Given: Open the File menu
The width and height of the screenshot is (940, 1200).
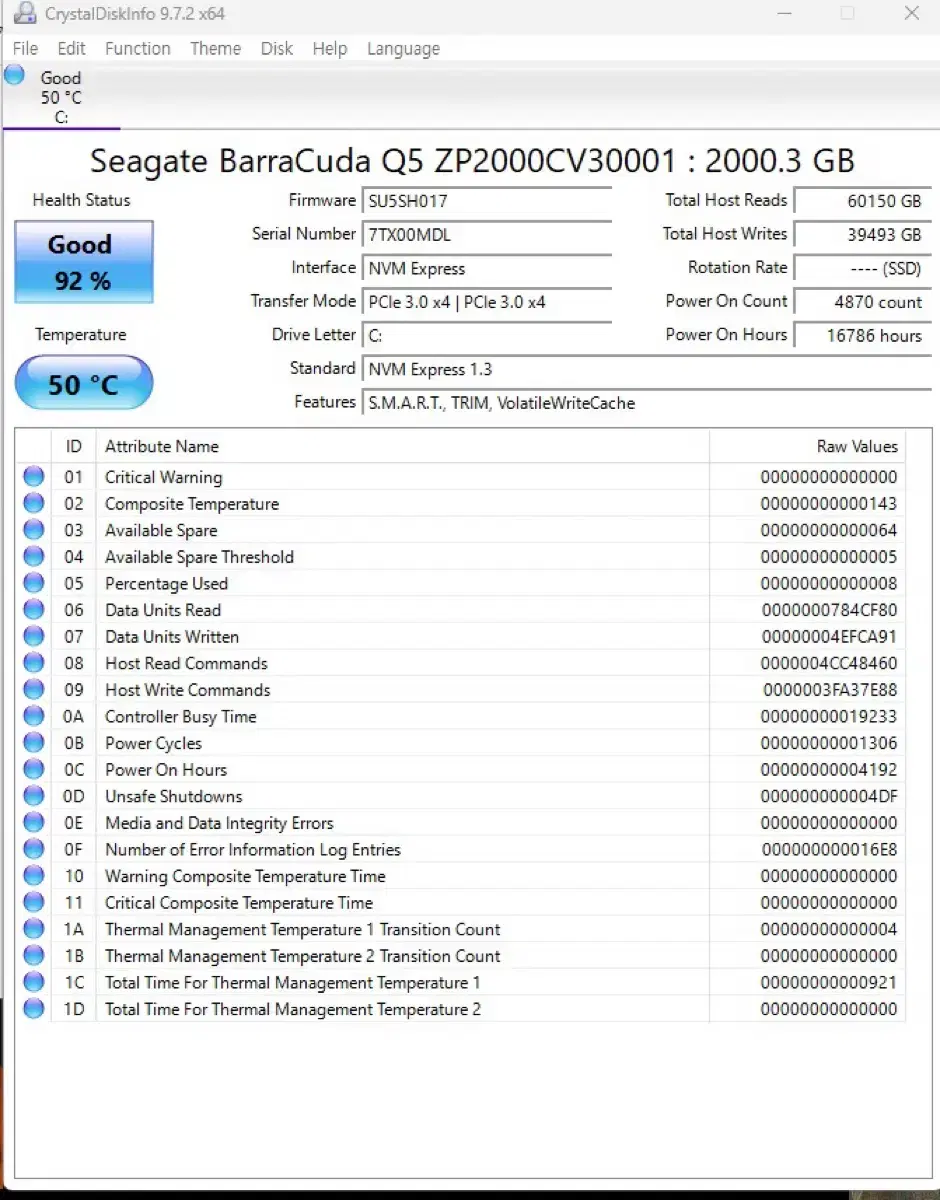Looking at the screenshot, I should click(25, 48).
